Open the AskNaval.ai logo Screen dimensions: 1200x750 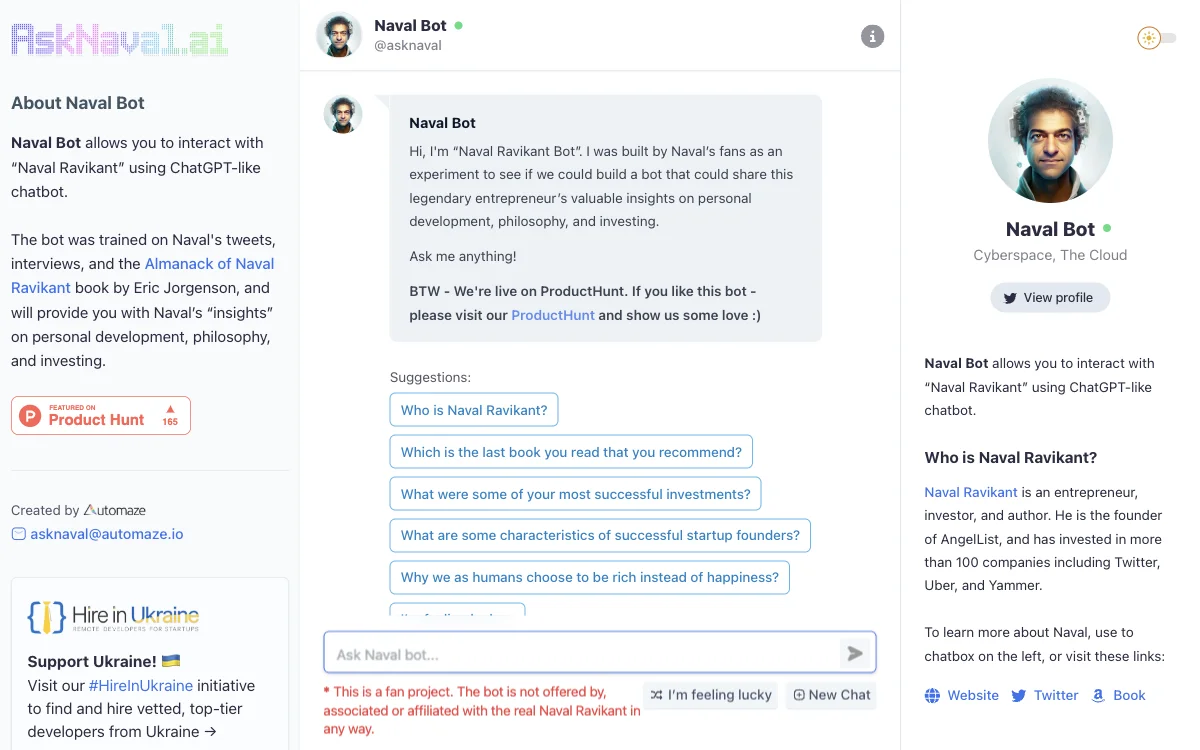(120, 39)
